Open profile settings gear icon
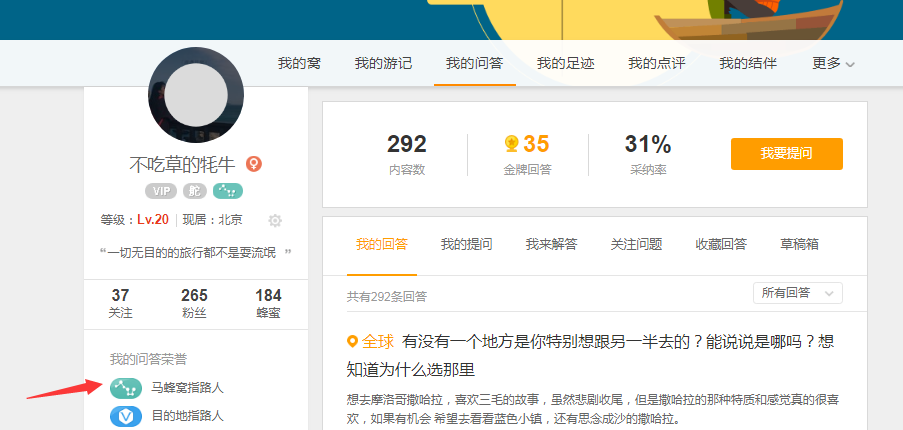Viewport: 903px width, 430px height. click(275, 220)
